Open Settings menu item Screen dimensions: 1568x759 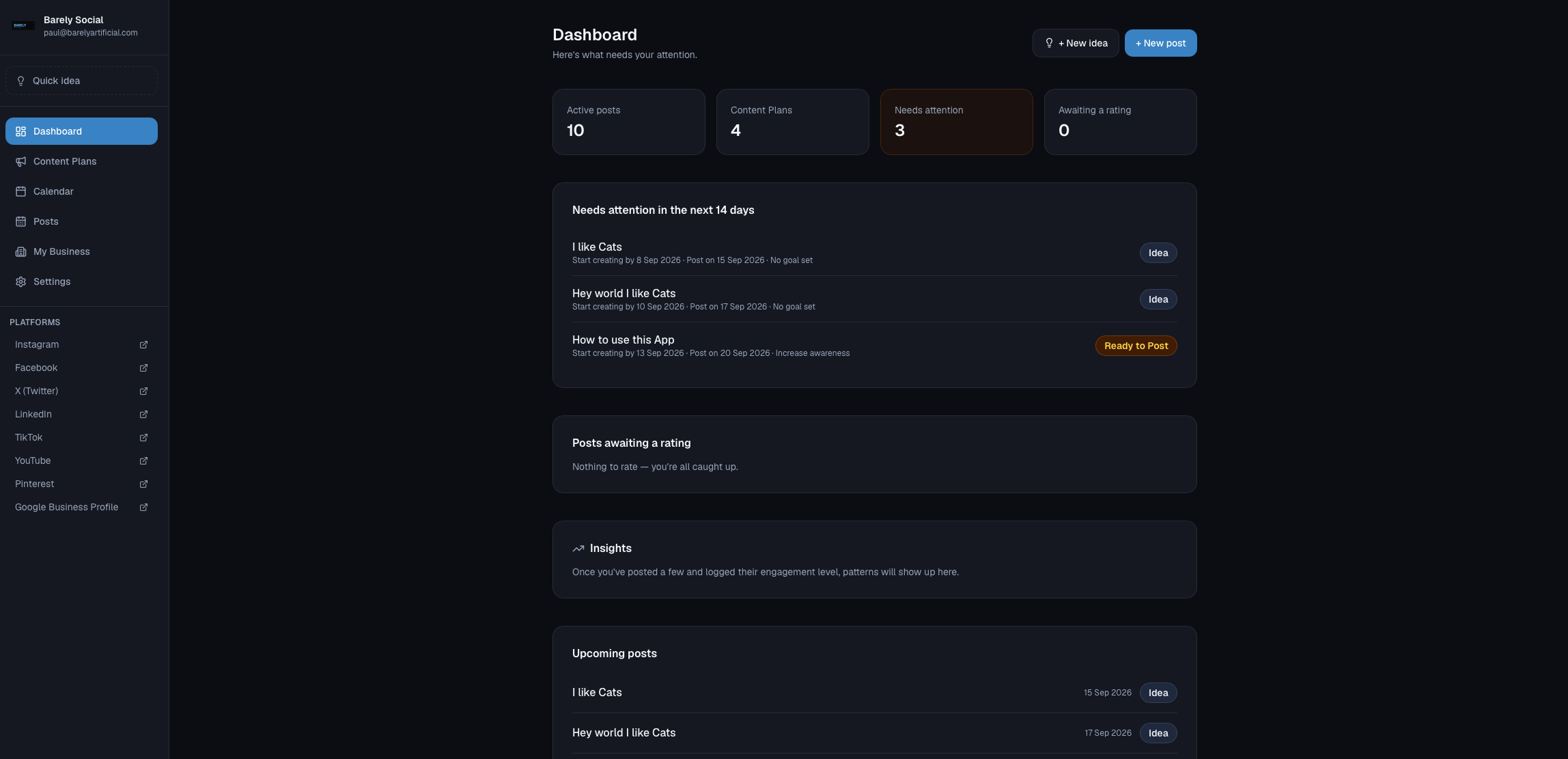point(81,281)
